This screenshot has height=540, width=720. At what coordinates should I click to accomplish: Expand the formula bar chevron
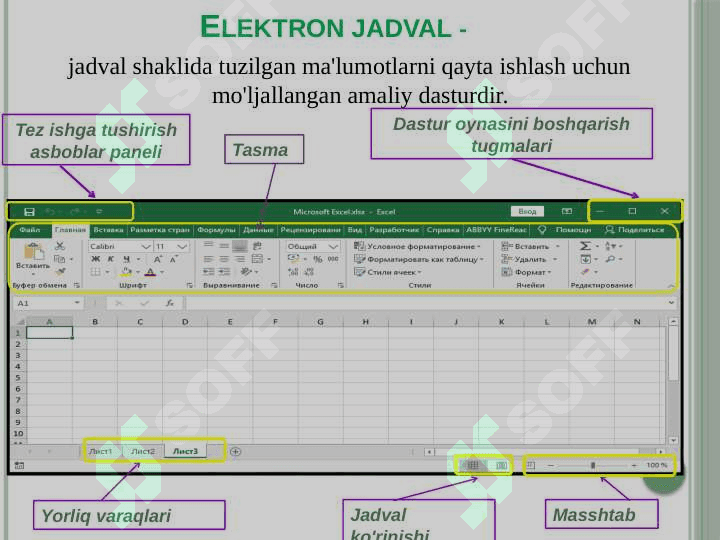tap(671, 303)
